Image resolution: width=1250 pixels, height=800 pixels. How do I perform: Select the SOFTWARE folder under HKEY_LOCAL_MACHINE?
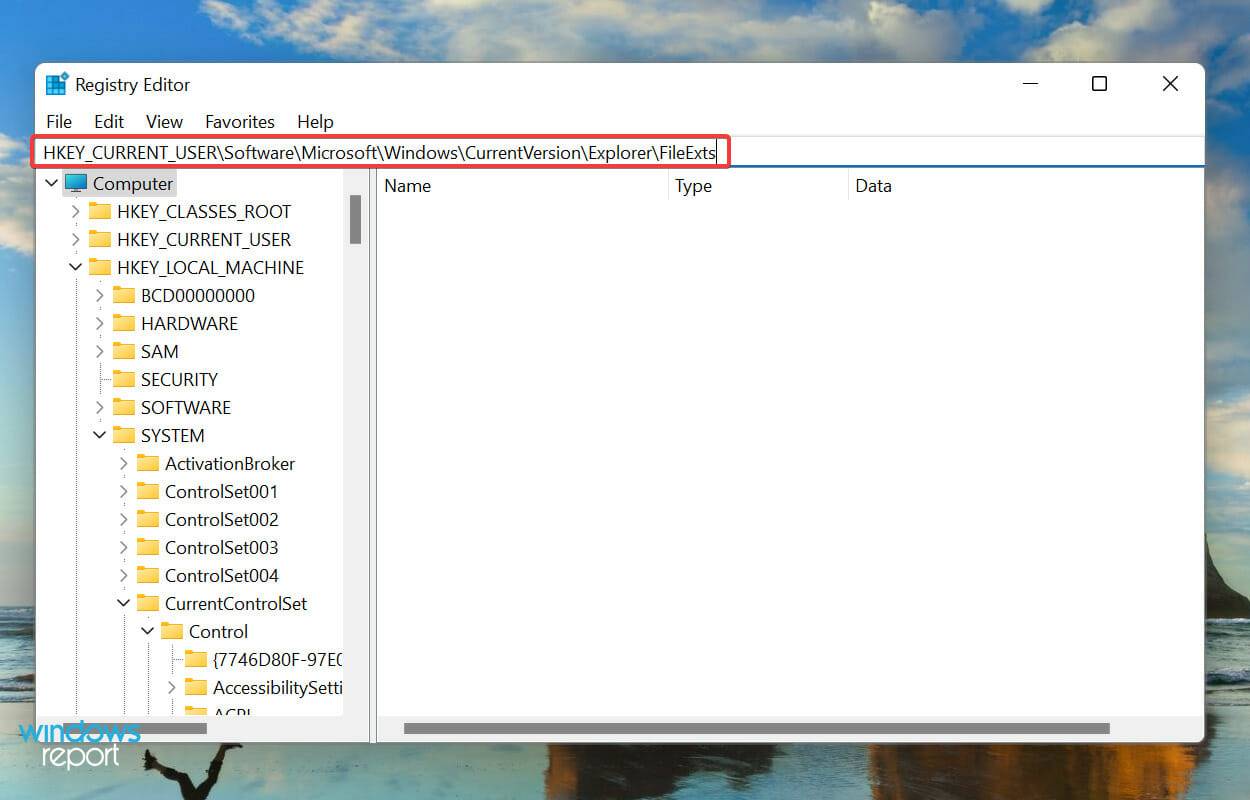(126, 407)
